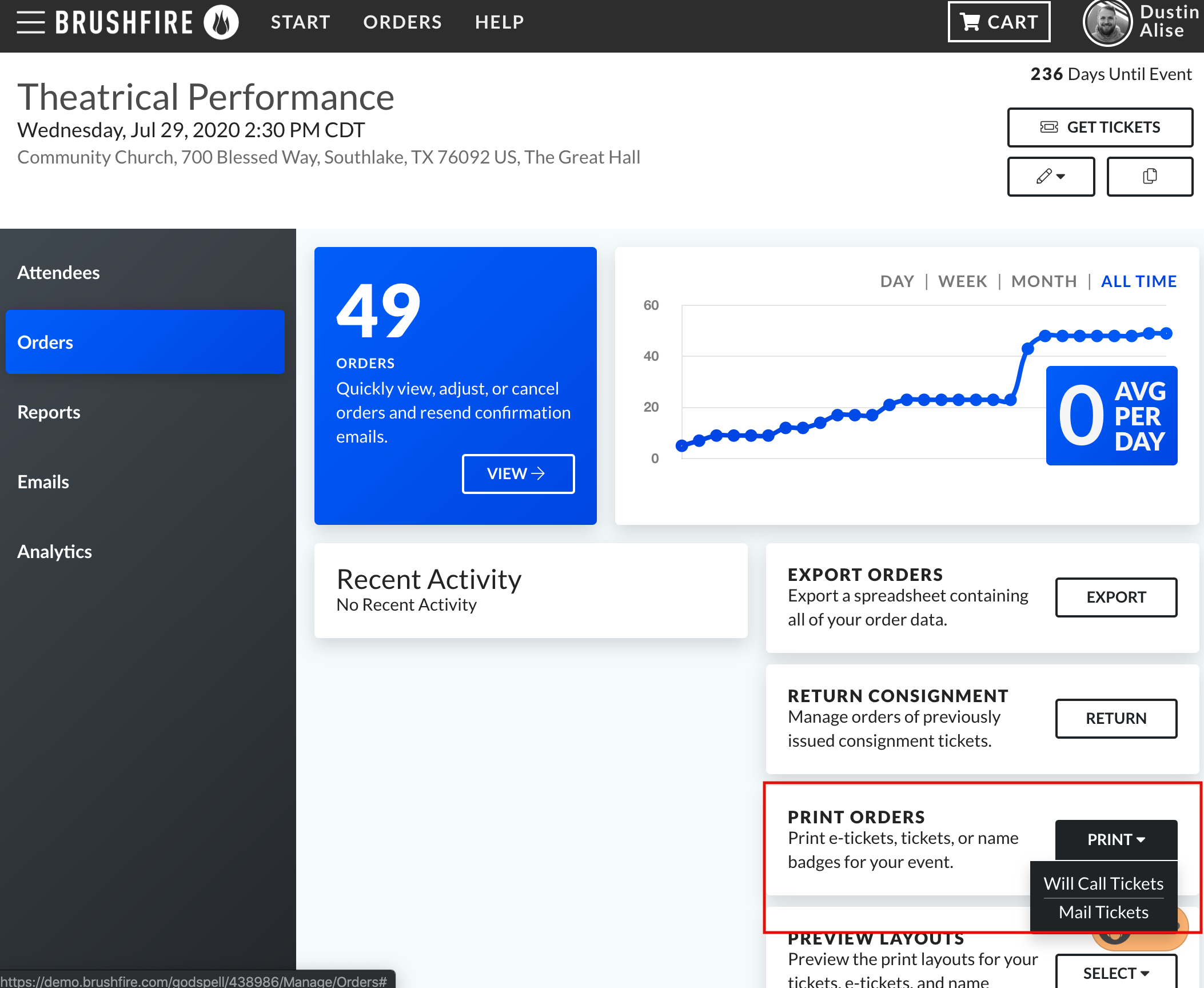Expand the Select layouts dropdown

pos(1115,973)
